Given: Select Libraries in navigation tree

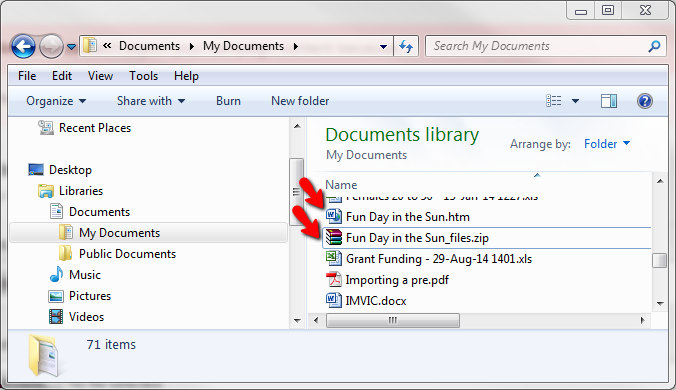Looking at the screenshot, I should [x=81, y=190].
